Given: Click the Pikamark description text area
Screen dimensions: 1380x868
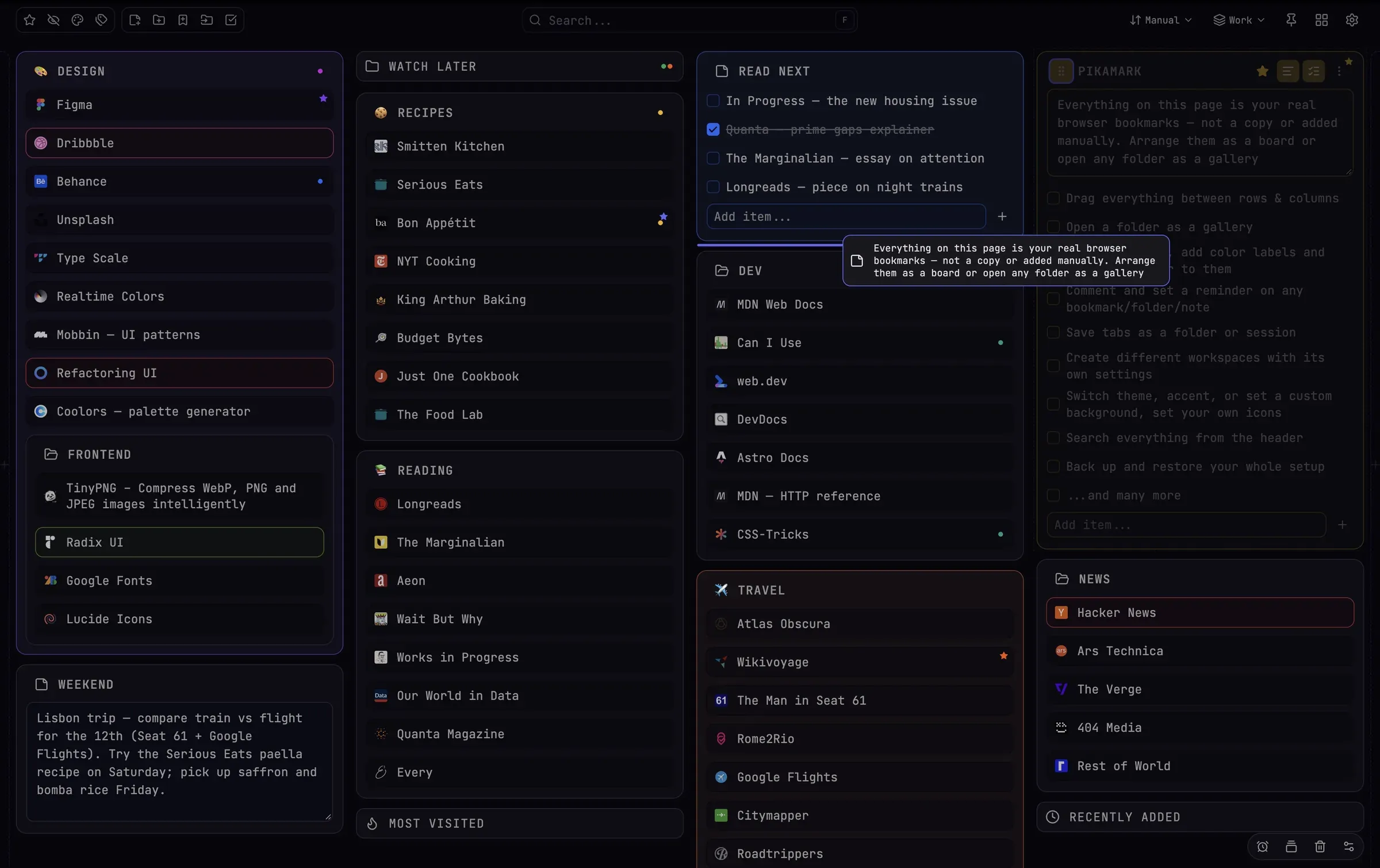Looking at the screenshot, I should pos(1200,132).
